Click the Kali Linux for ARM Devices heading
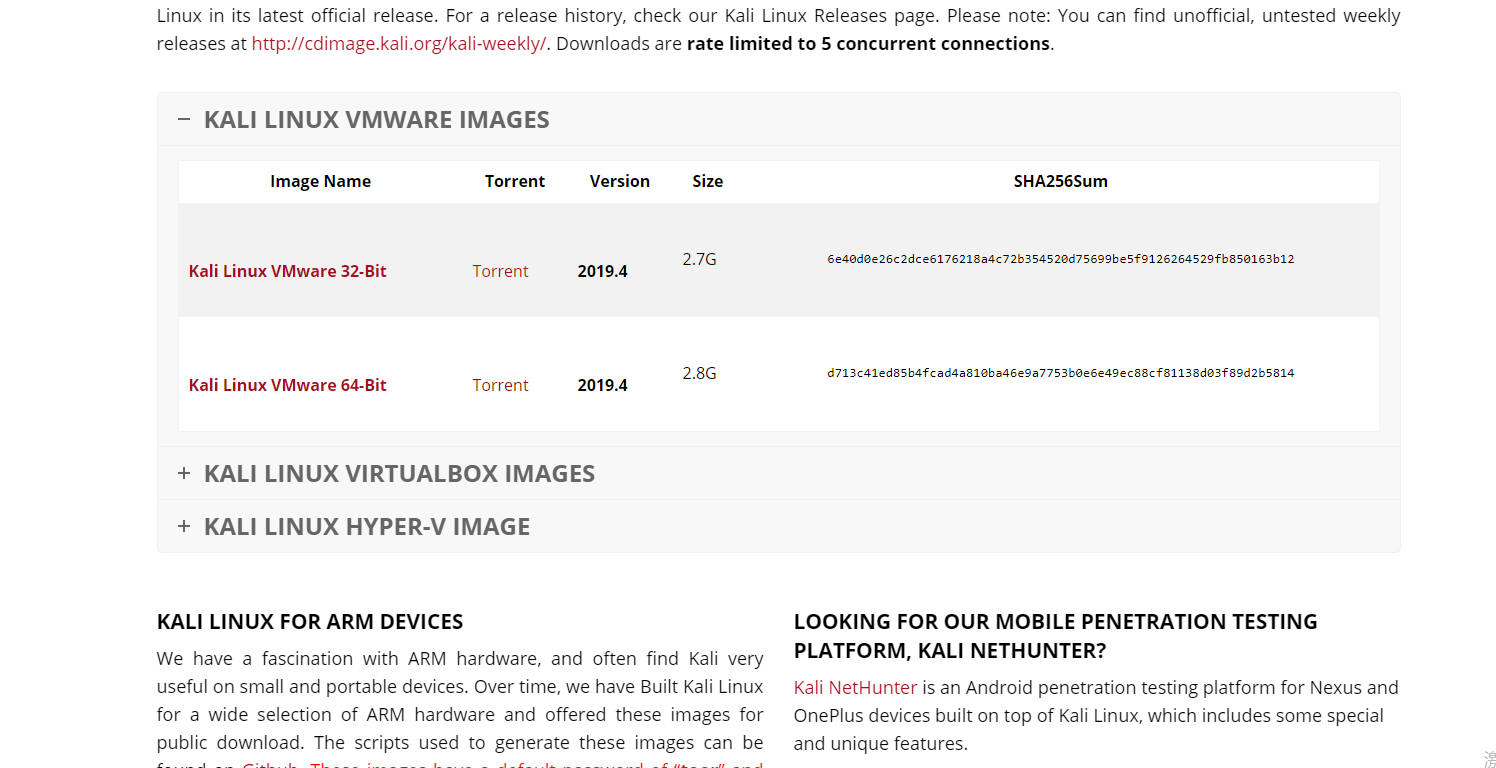This screenshot has height=768, width=1496. [x=310, y=622]
